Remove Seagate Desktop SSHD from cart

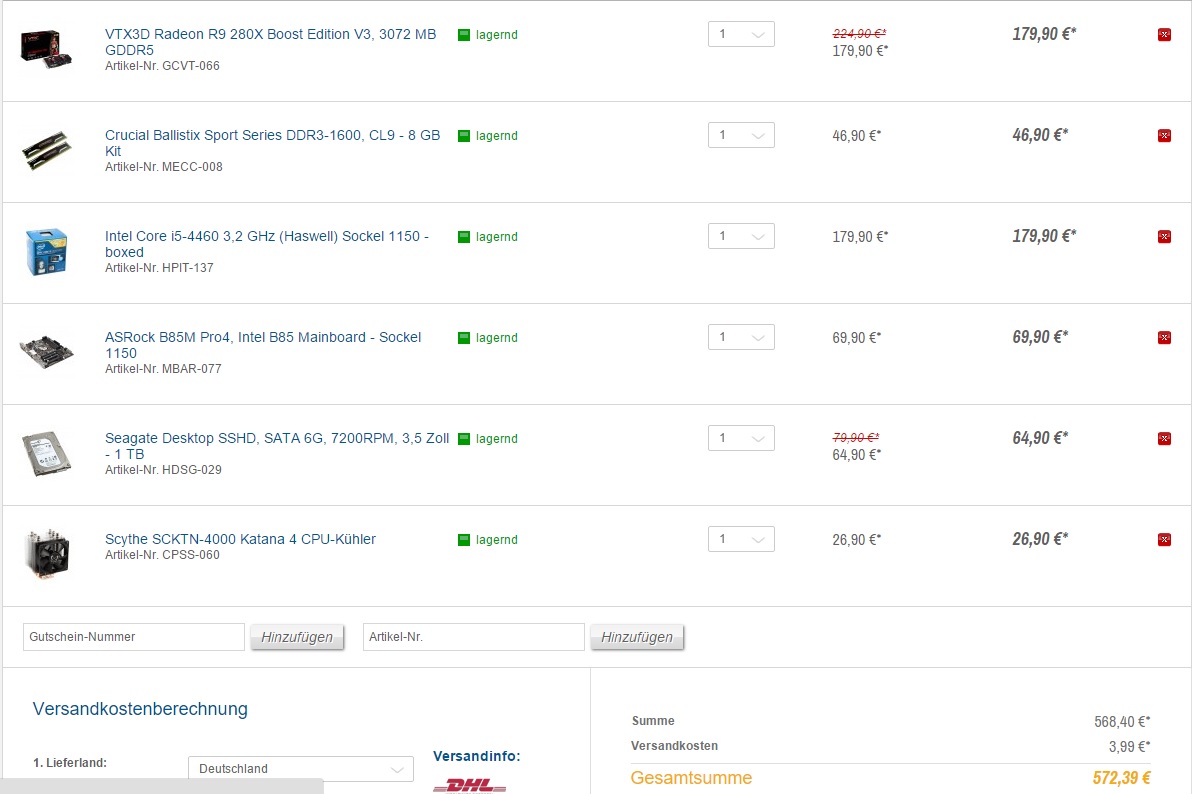tap(1164, 439)
